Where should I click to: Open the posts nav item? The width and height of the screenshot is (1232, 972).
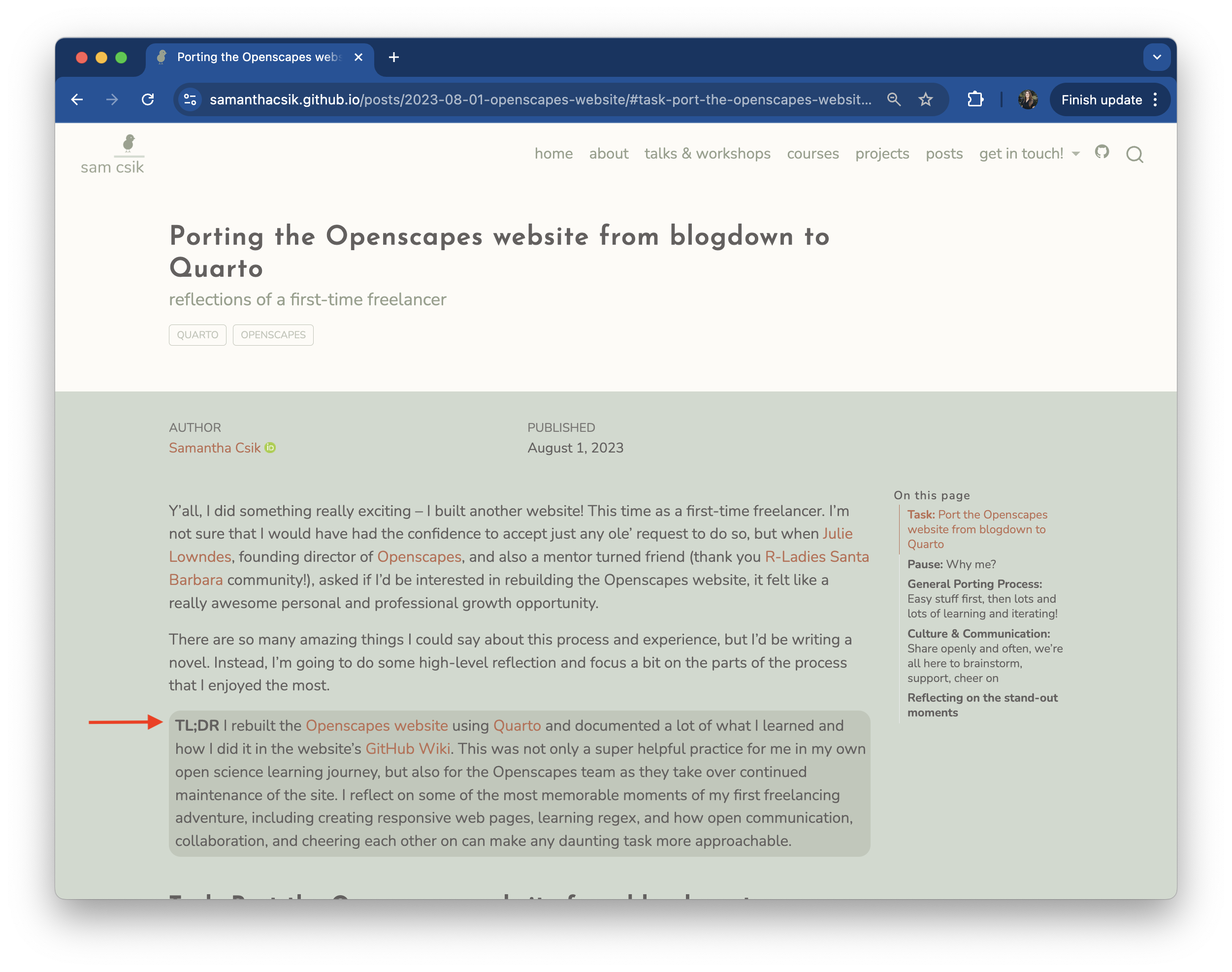pyautogui.click(x=943, y=154)
